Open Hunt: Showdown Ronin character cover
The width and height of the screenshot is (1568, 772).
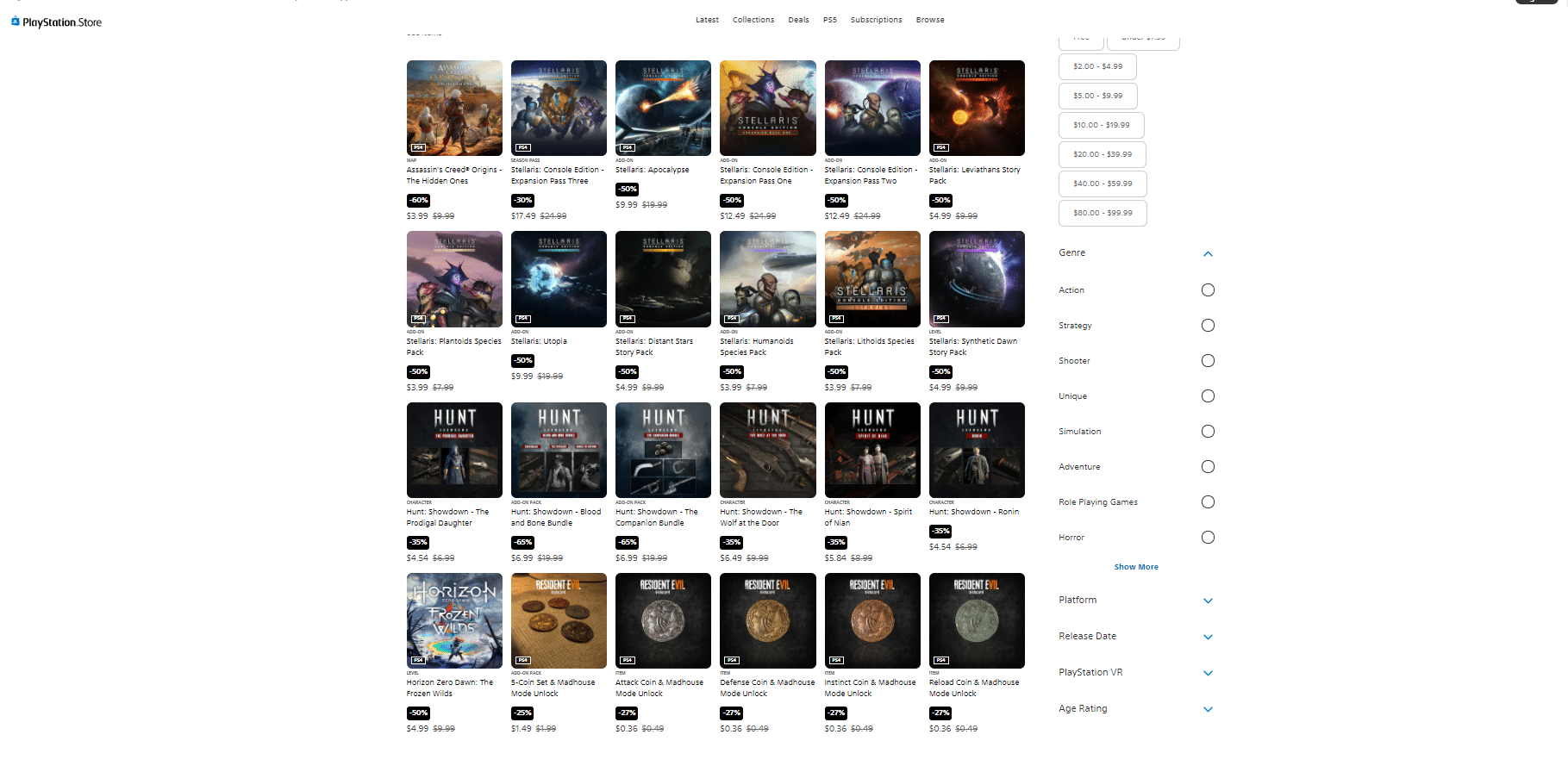[x=977, y=450]
